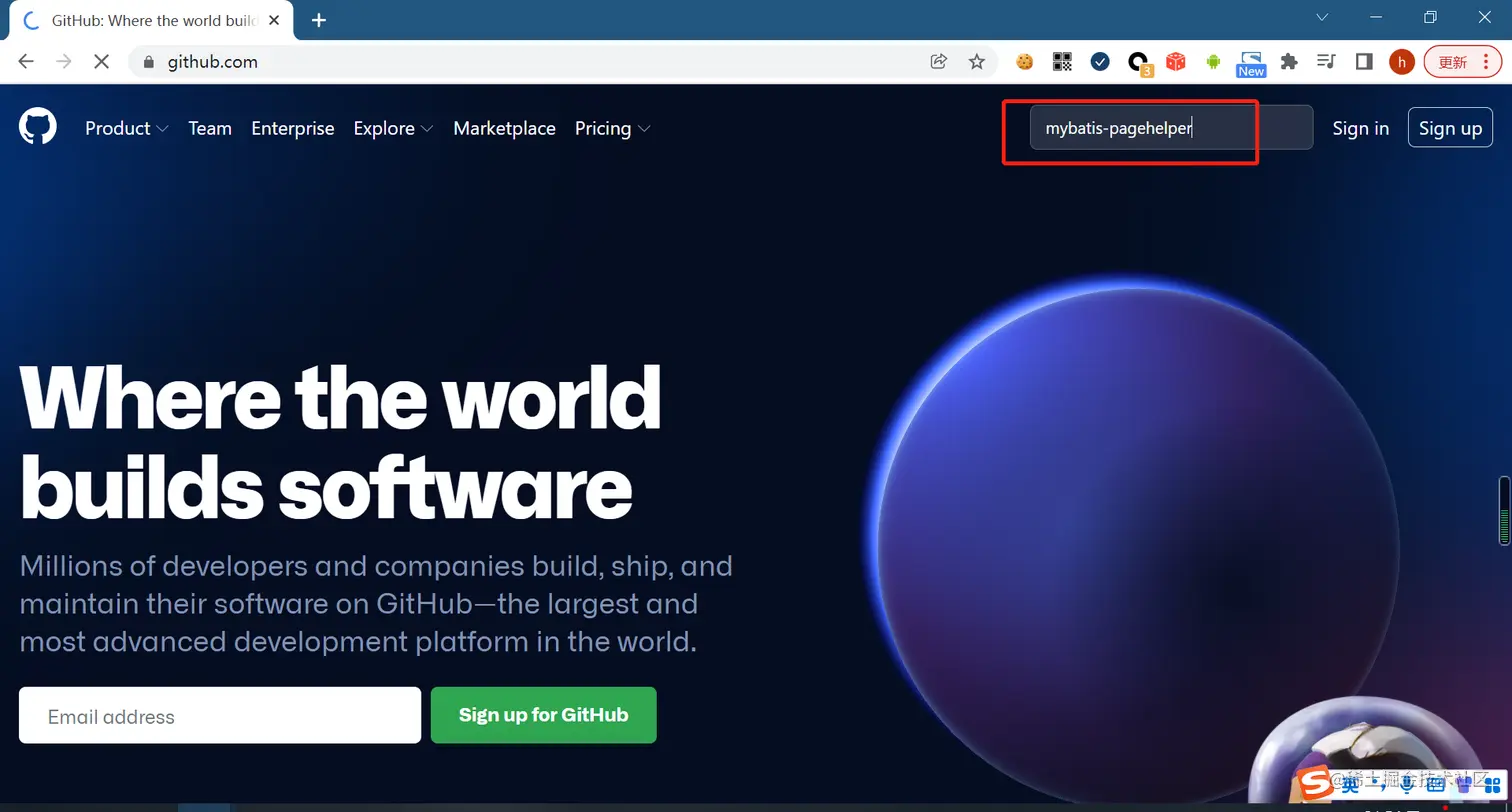The width and height of the screenshot is (1512, 812).
Task: Click the browser forward arrow
Action: pyautogui.click(x=64, y=61)
